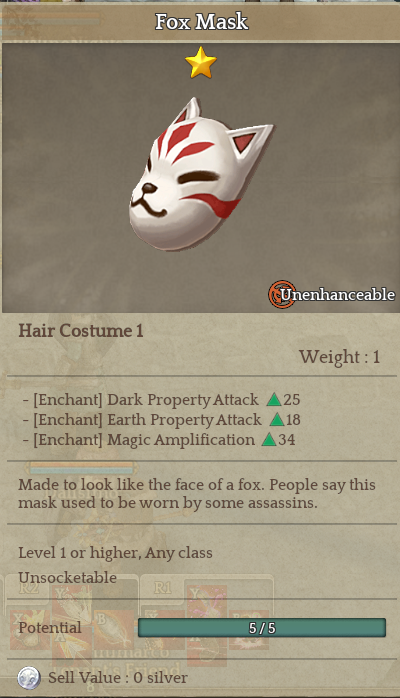The image size is (400, 698).
Task: Click the Hair Costume 1 category label
Action: (81, 331)
